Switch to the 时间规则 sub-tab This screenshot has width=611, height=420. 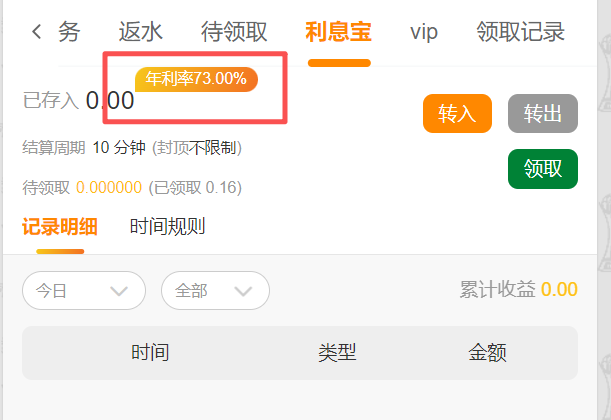pos(167,226)
